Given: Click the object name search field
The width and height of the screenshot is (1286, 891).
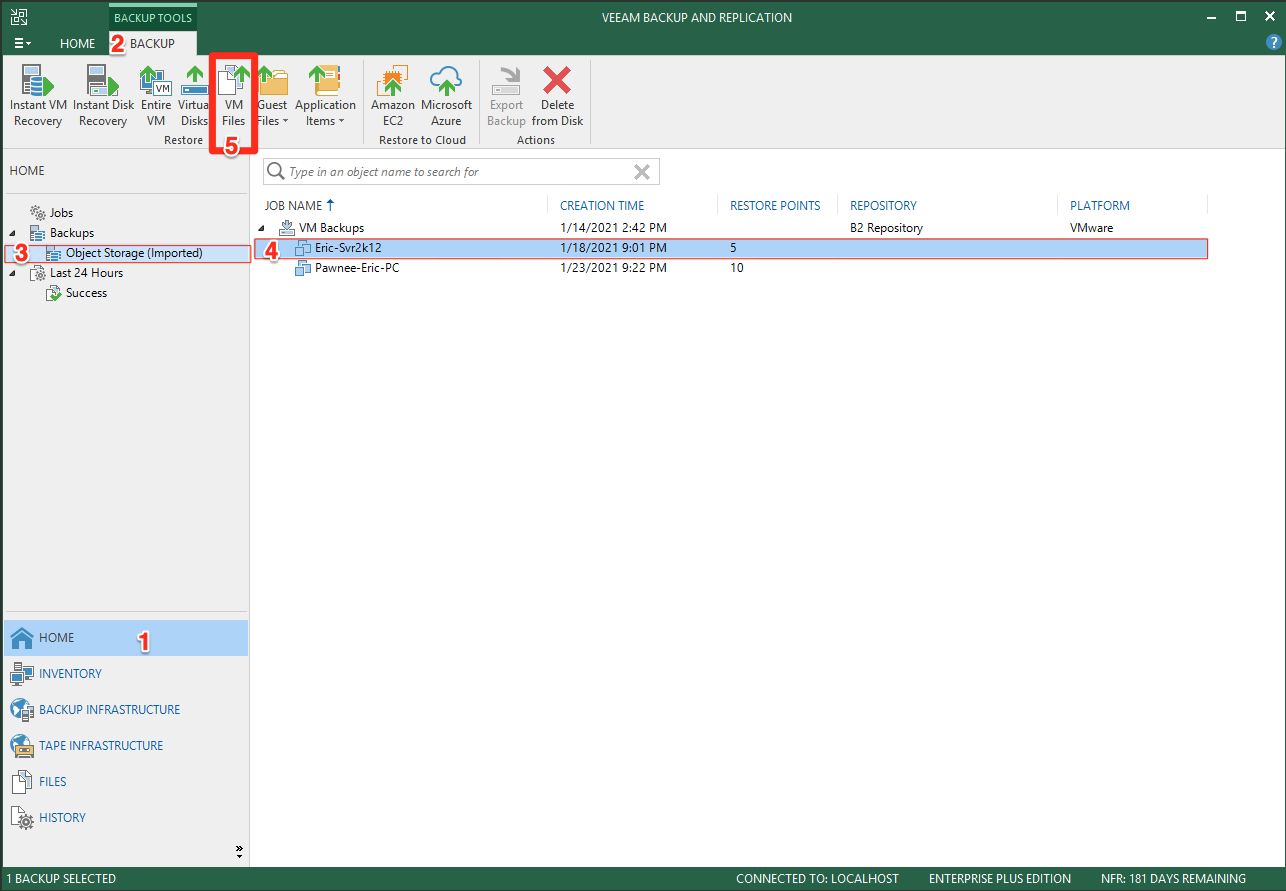Looking at the screenshot, I should tap(460, 172).
